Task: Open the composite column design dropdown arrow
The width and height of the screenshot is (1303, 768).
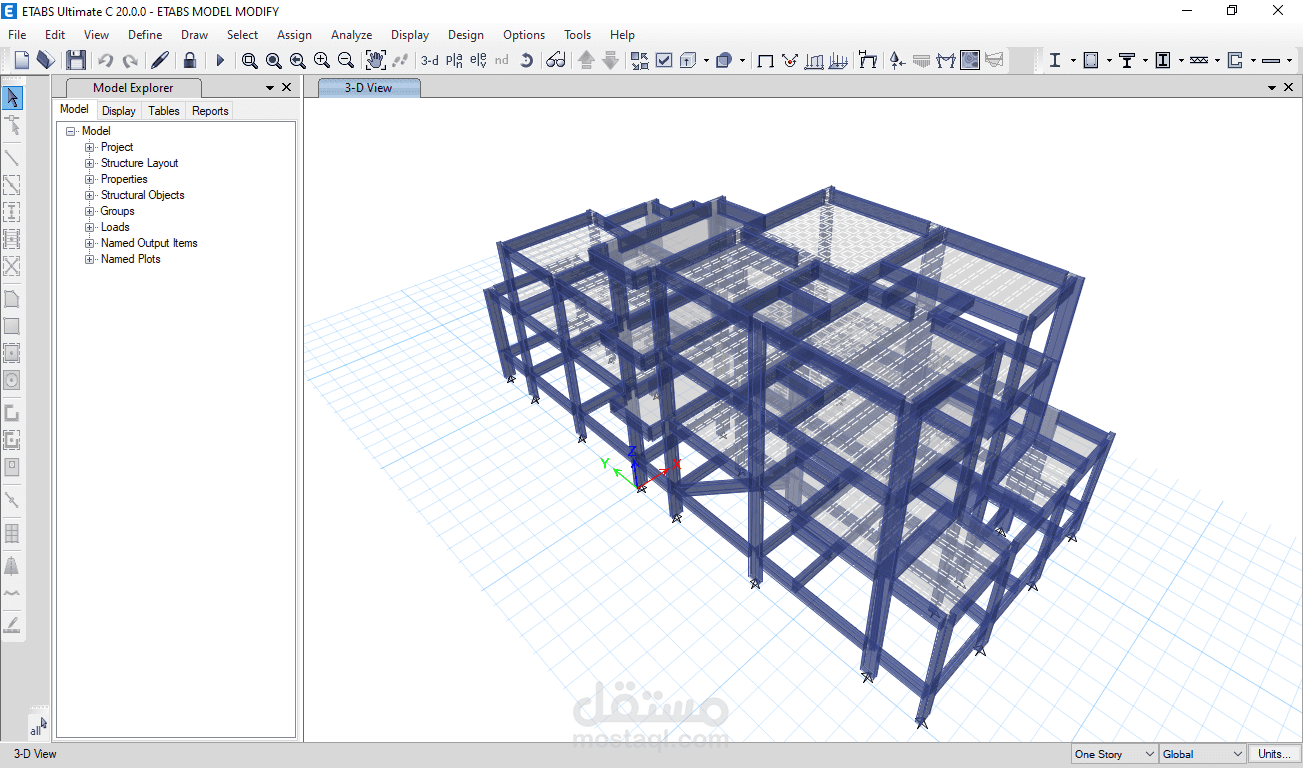Action: tap(1181, 60)
